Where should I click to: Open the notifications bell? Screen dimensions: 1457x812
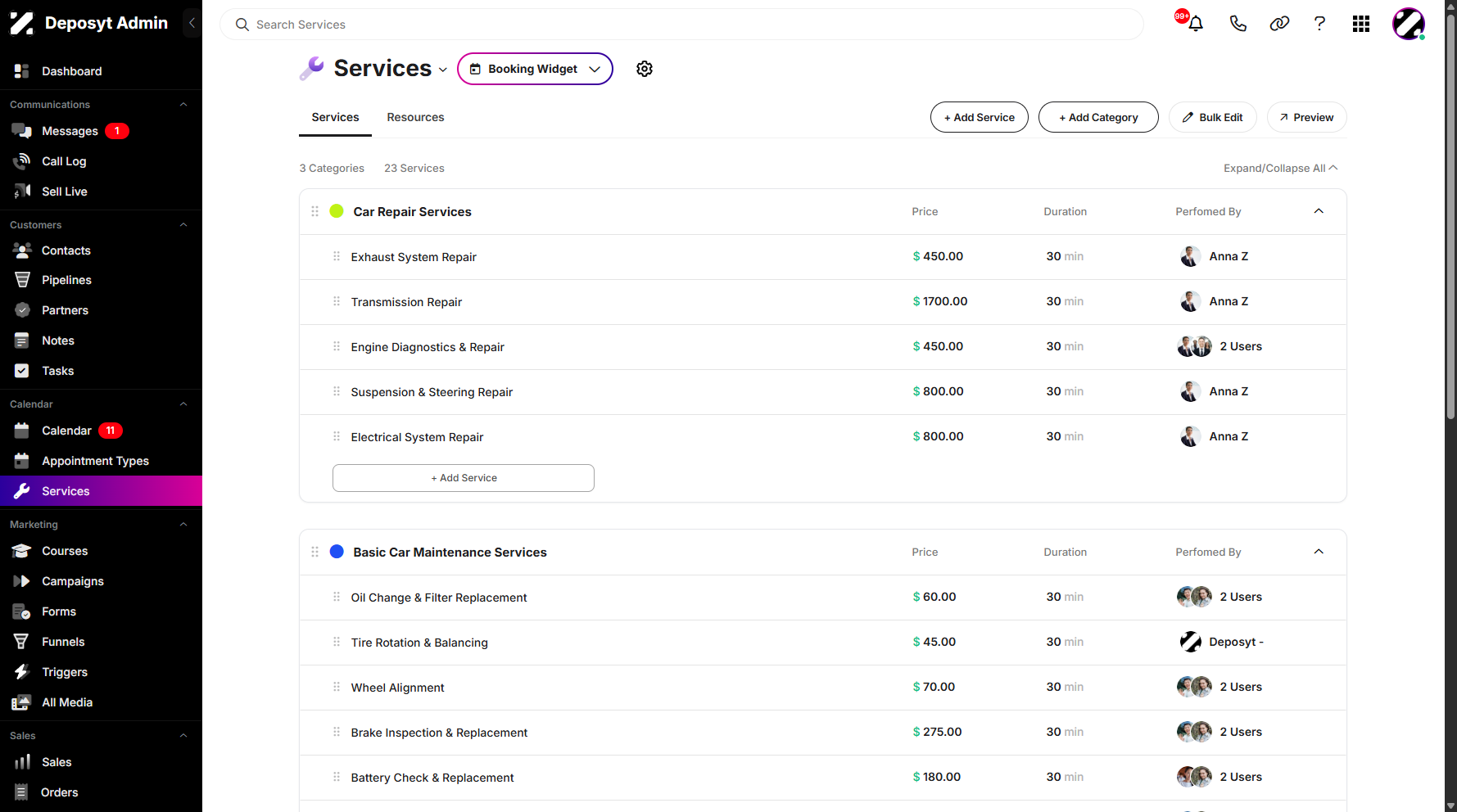(1195, 24)
